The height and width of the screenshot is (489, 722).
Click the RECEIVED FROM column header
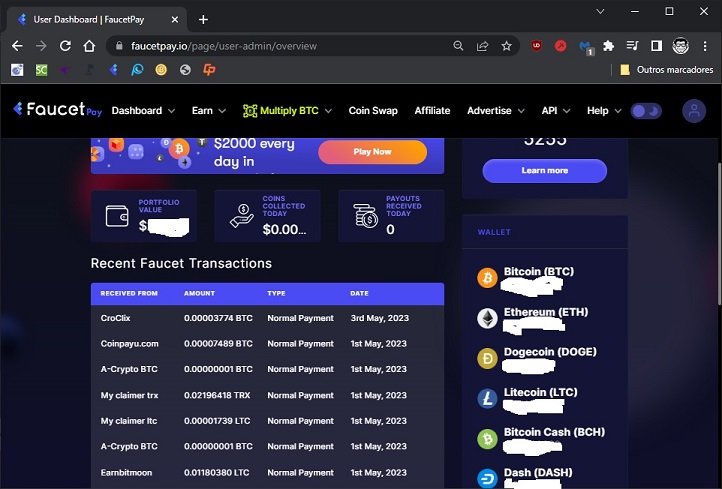(129, 293)
